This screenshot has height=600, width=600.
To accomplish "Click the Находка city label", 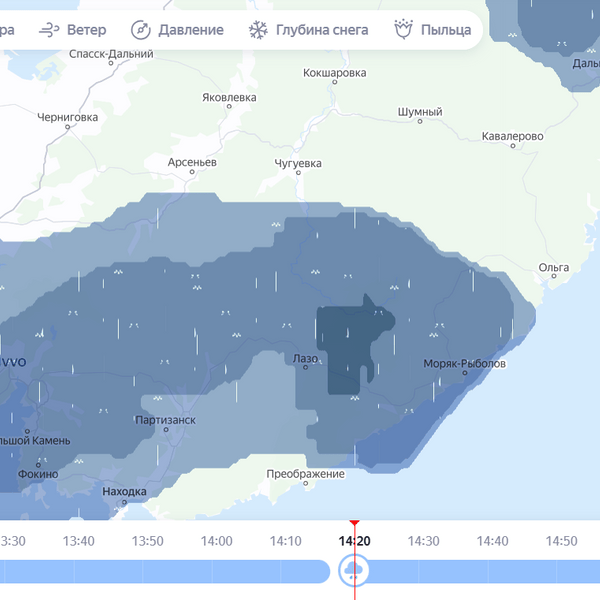I will [x=124, y=492].
